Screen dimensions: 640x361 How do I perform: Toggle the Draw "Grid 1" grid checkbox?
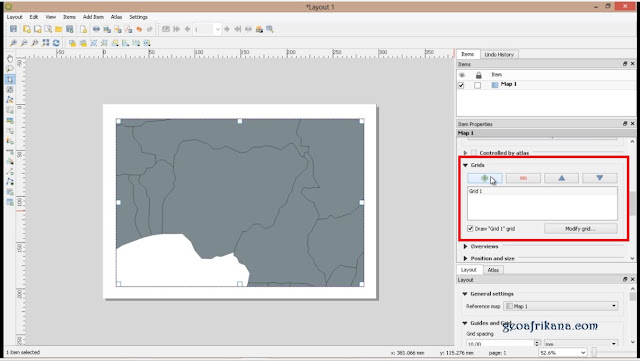coord(470,229)
